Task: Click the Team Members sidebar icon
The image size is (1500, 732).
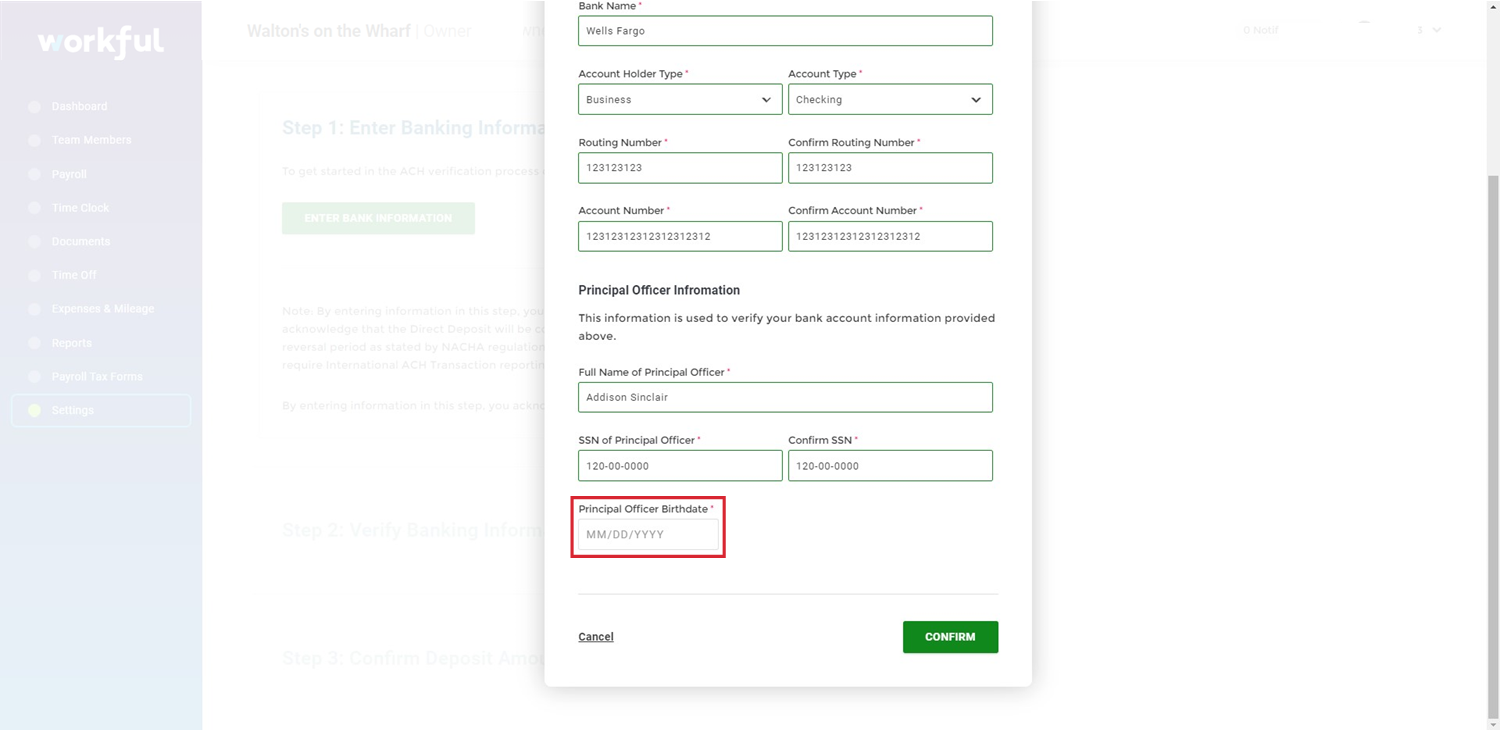Action: pos(34,140)
